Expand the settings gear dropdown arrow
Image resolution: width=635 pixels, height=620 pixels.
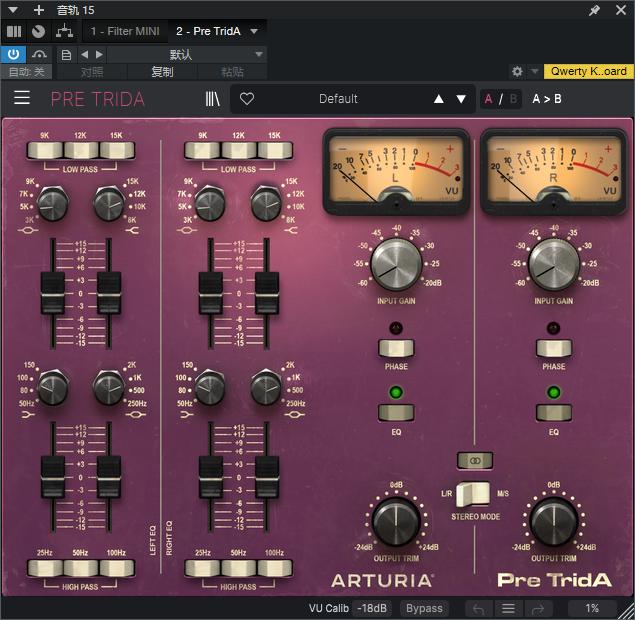click(x=535, y=71)
